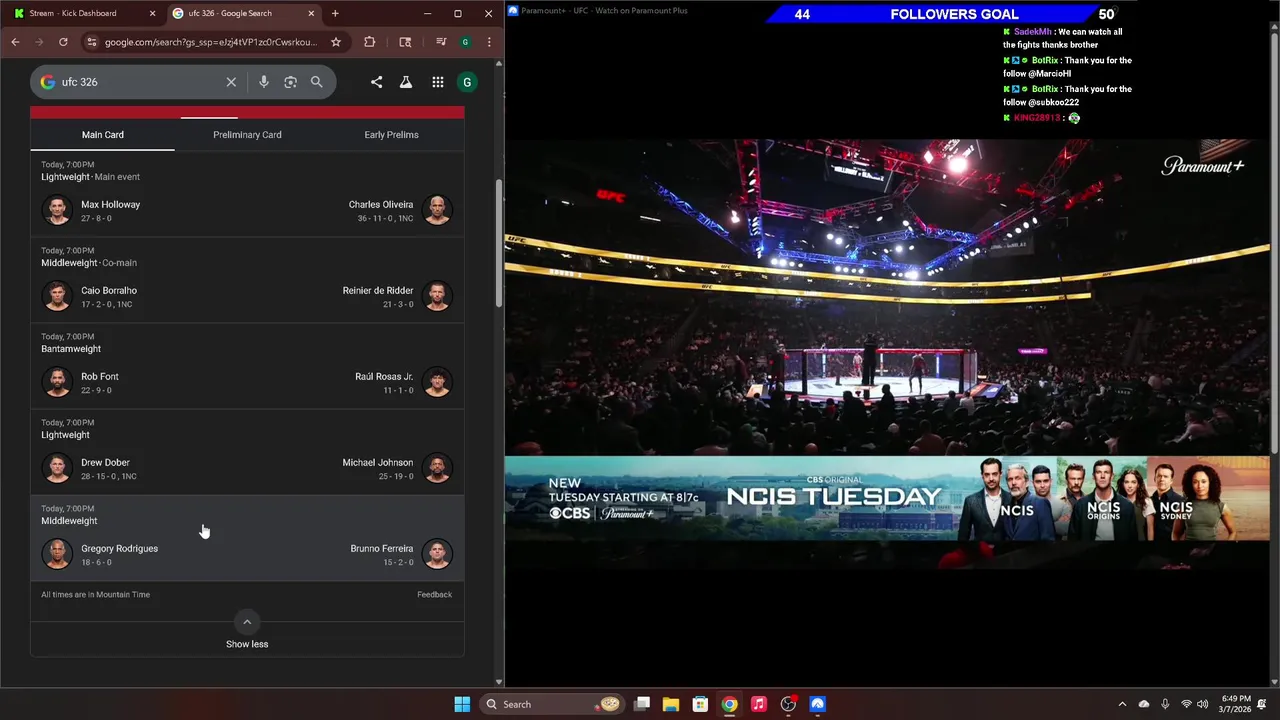This screenshot has height=720, width=1280.
Task: Switch to Early Prelims tab
Action: 391,135
